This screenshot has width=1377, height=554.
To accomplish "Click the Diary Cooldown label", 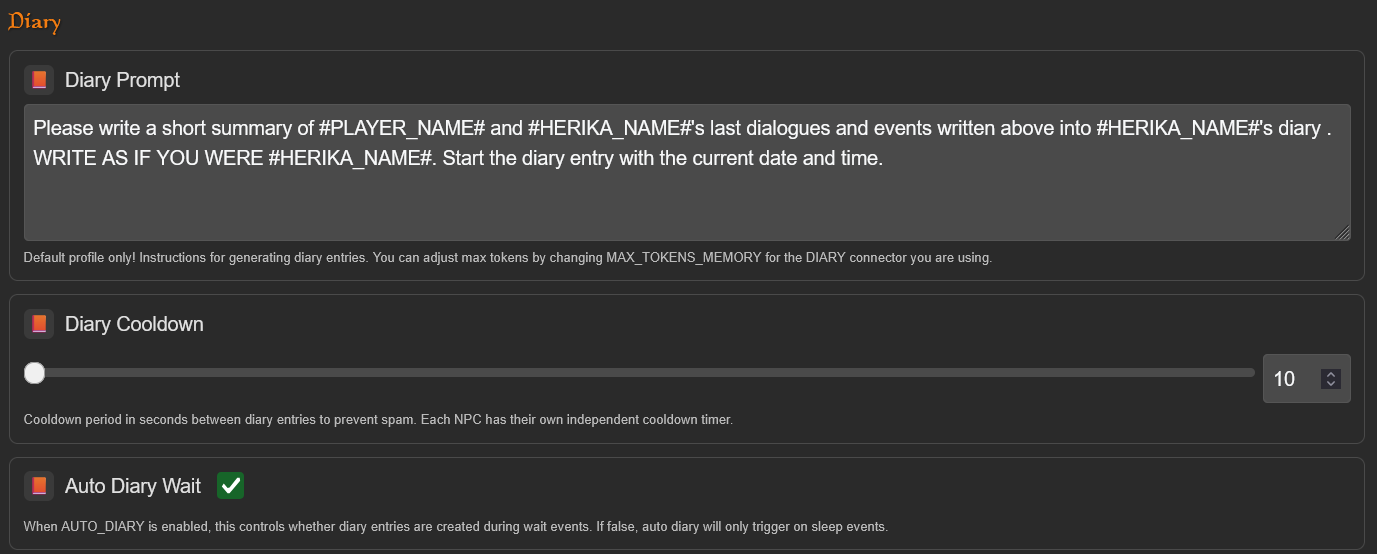I will tap(134, 324).
